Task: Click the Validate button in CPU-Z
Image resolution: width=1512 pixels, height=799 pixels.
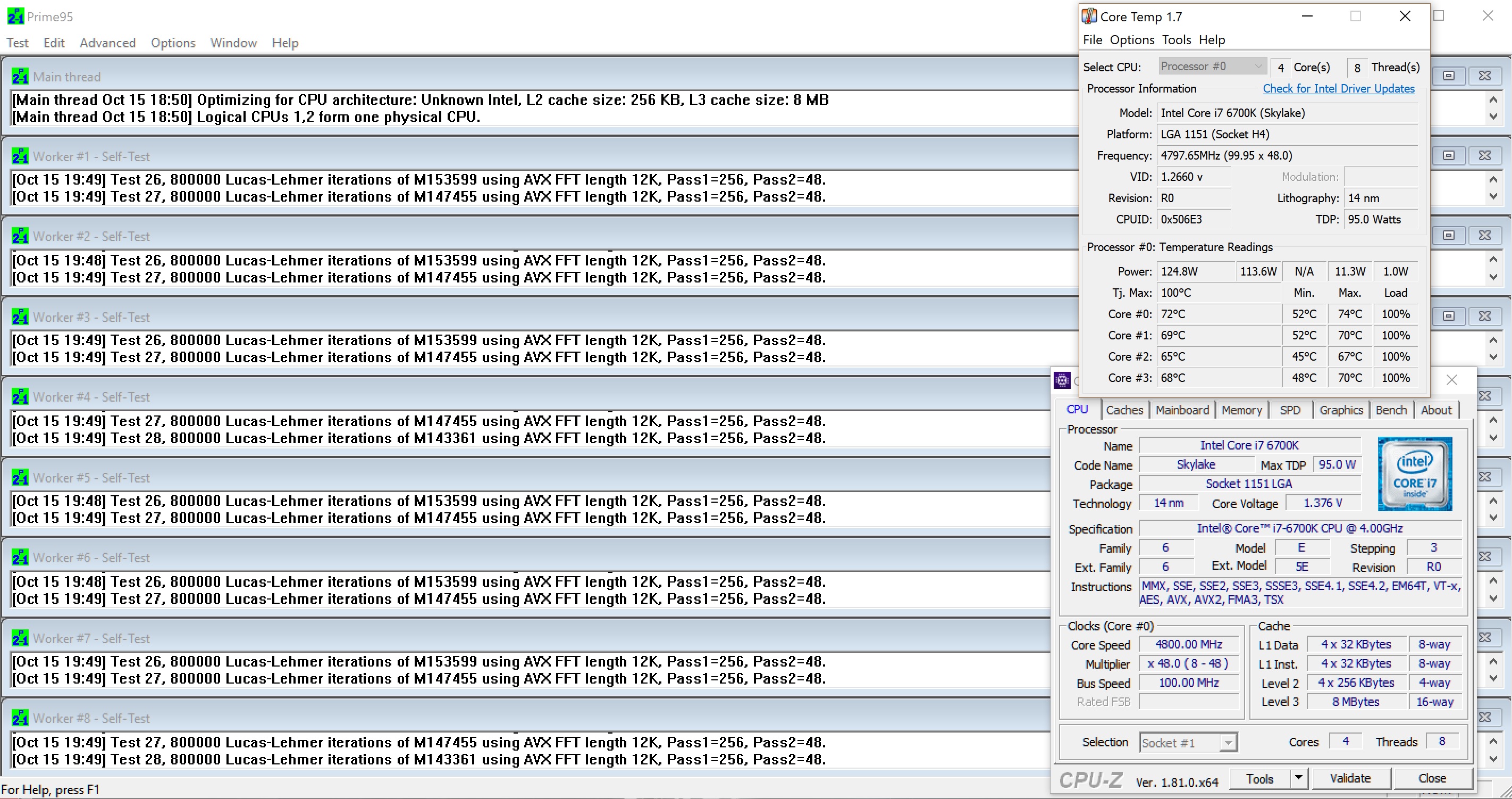Action: [1350, 778]
